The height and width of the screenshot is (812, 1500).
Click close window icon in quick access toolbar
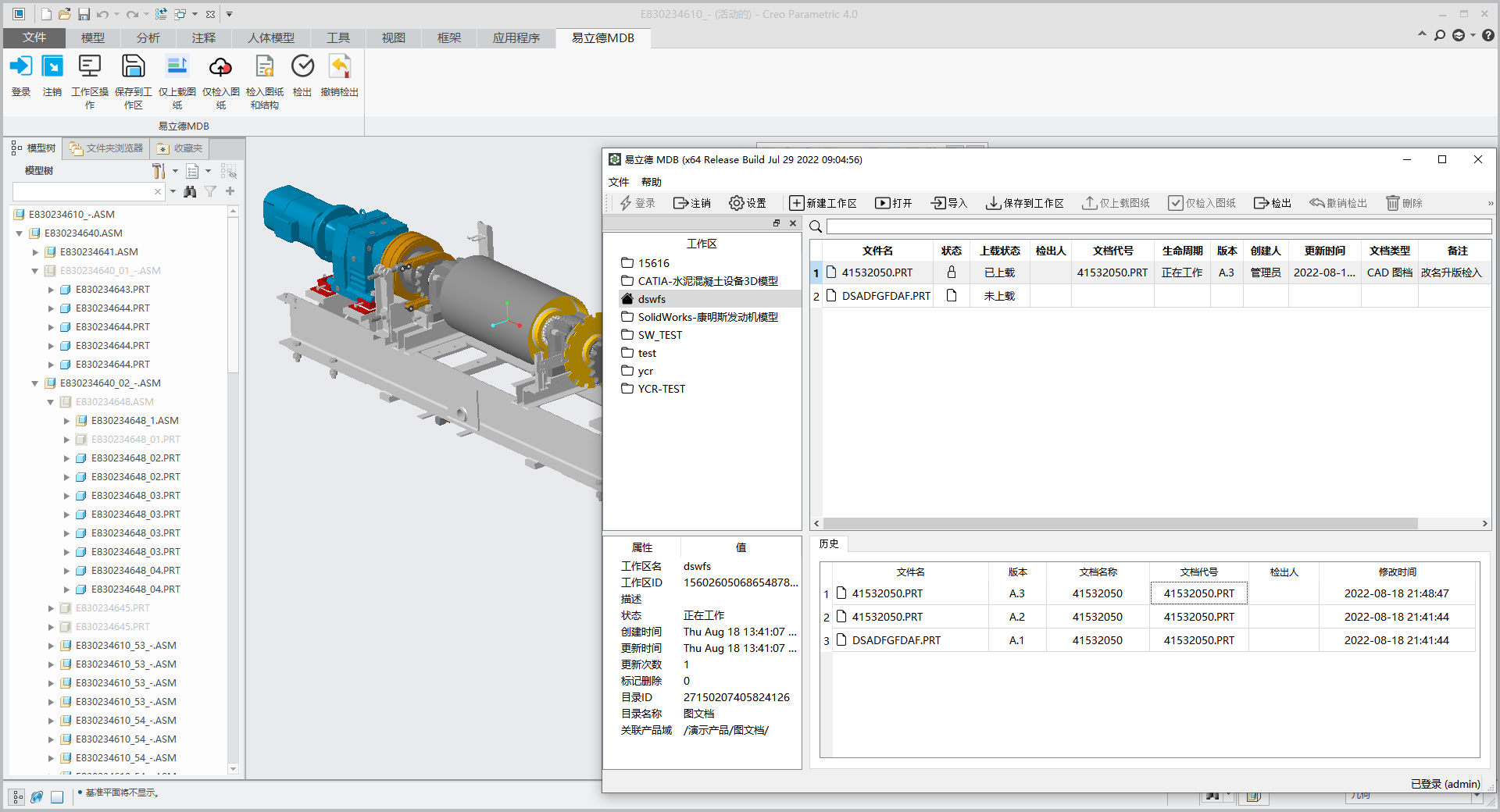tap(210, 14)
